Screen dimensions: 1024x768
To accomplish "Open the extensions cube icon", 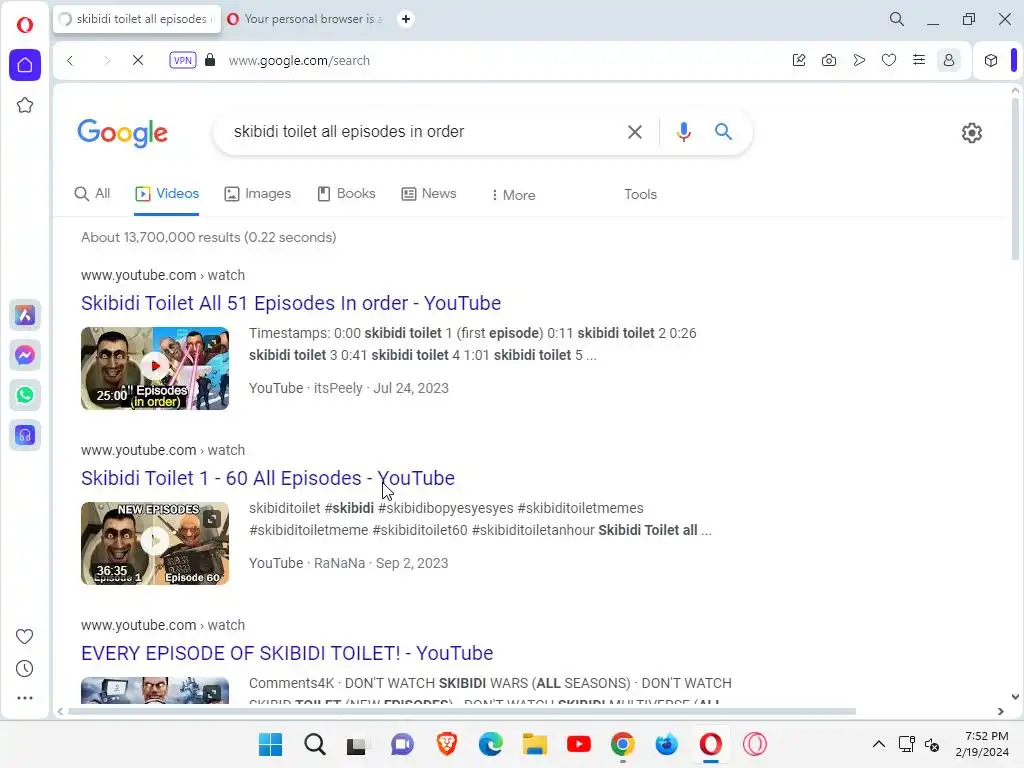I will tap(991, 60).
